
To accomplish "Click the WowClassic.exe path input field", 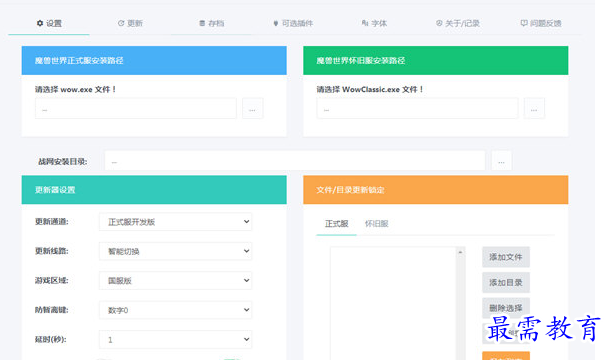I will click(417, 108).
